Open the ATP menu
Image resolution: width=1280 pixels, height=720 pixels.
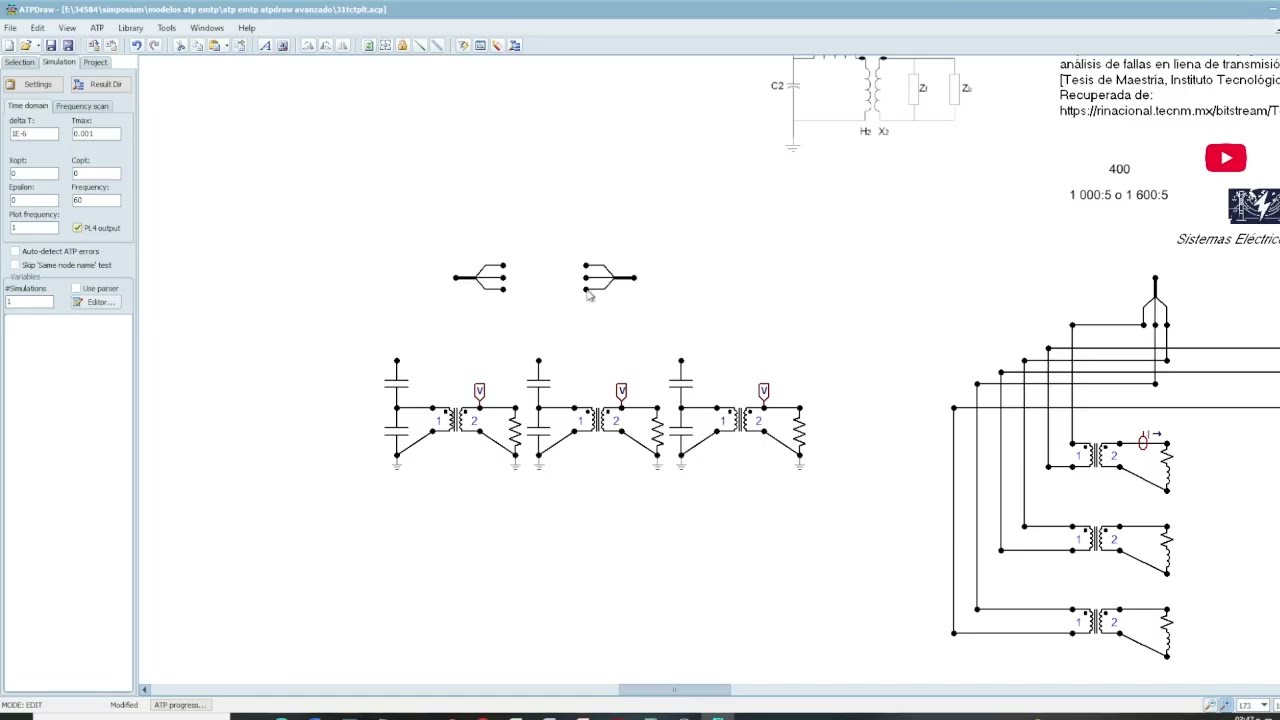[x=97, y=28]
